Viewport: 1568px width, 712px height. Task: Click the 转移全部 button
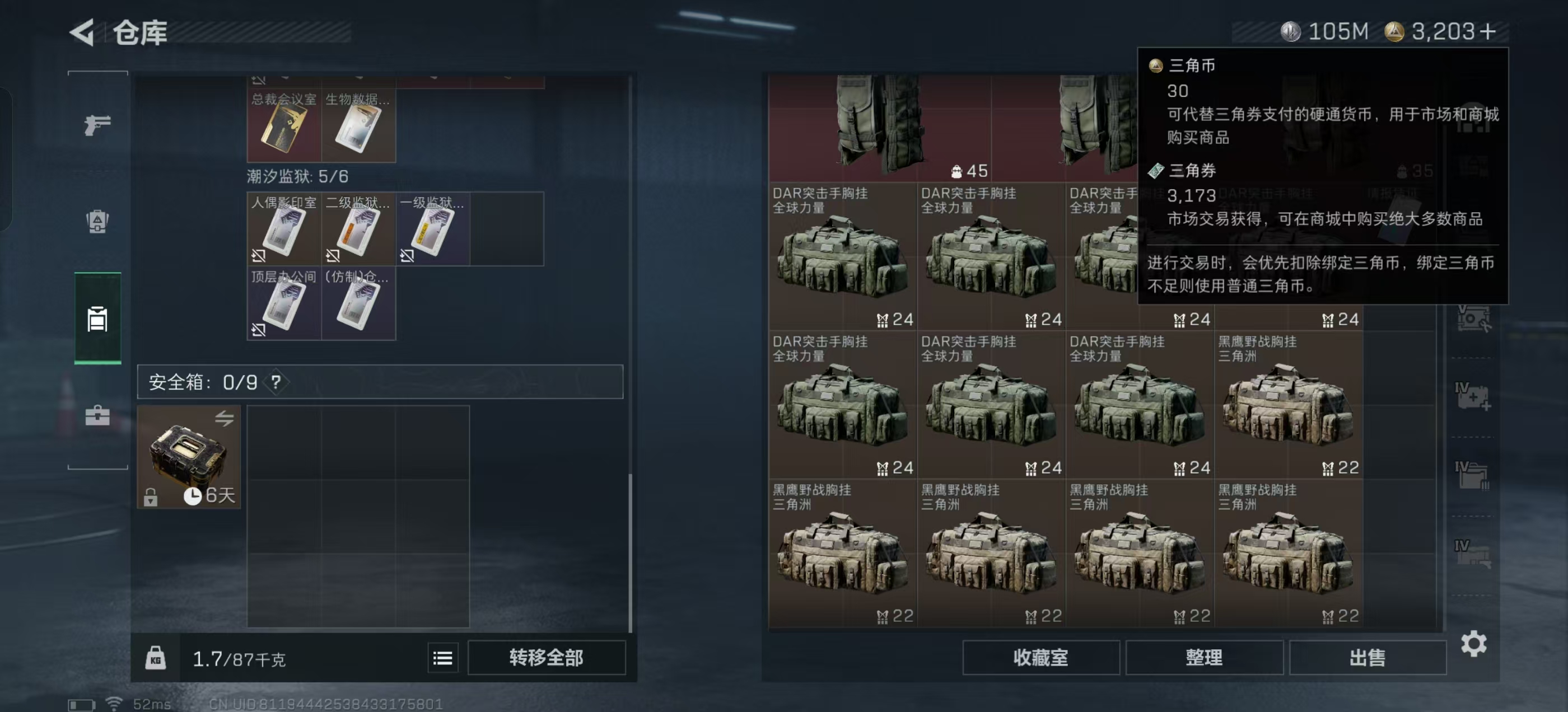546,658
